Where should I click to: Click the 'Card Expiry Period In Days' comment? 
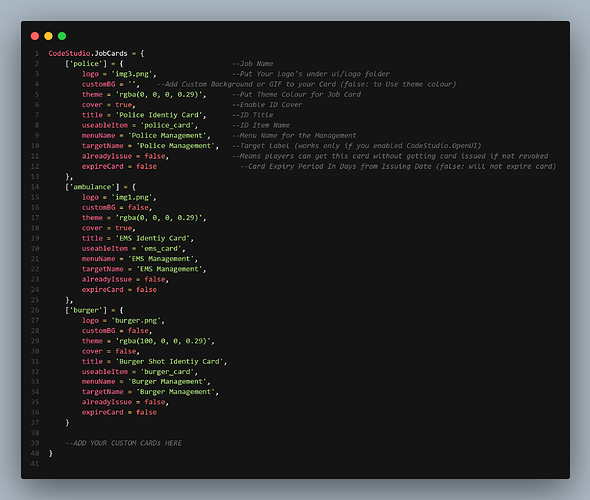click(398, 166)
